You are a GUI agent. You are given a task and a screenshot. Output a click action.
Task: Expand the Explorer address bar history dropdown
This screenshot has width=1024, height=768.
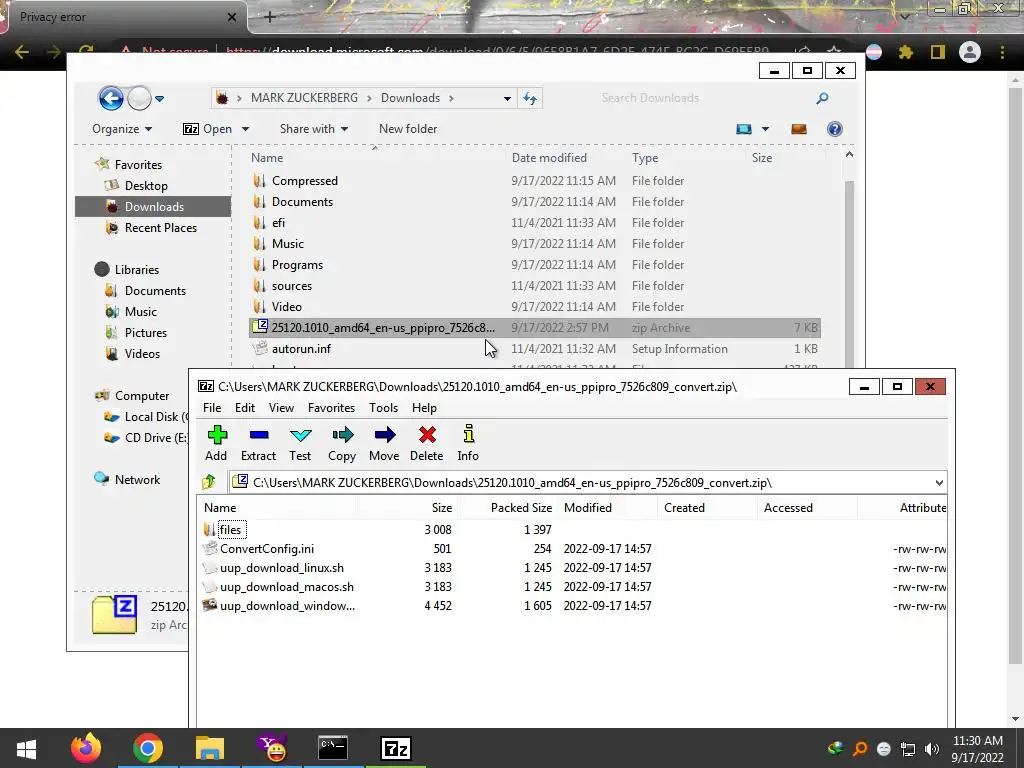point(507,99)
